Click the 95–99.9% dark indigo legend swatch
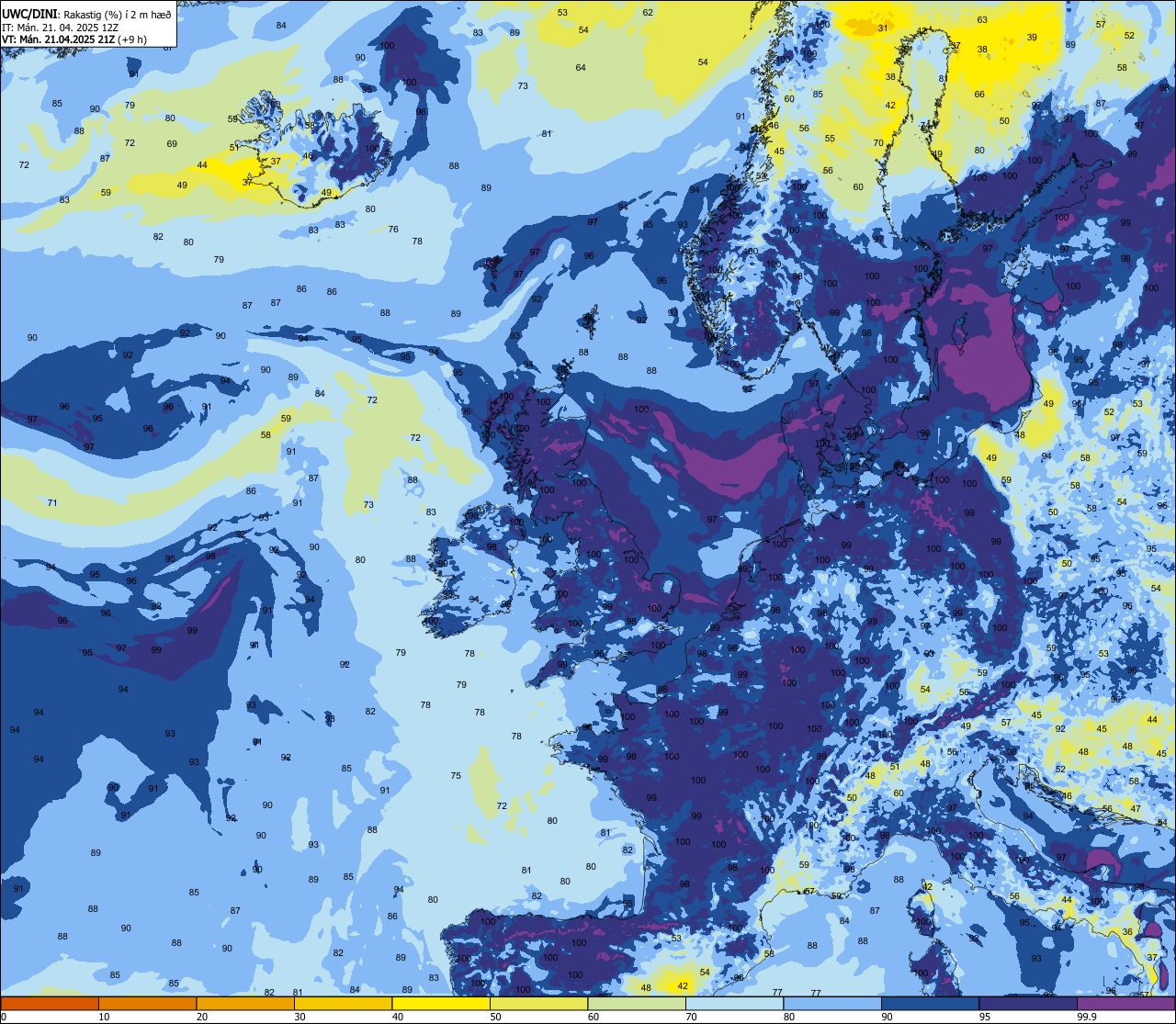Viewport: 1176px width, 1024px height. click(1028, 1003)
